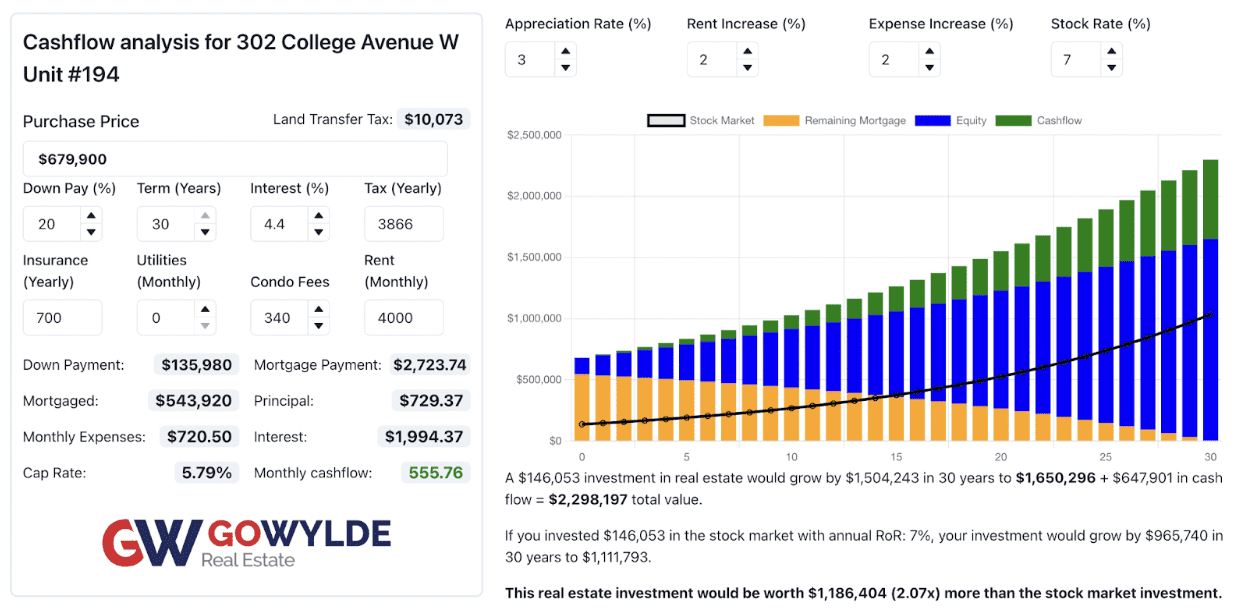Decrease the Down Pay percentage with down arrow

click(91, 232)
